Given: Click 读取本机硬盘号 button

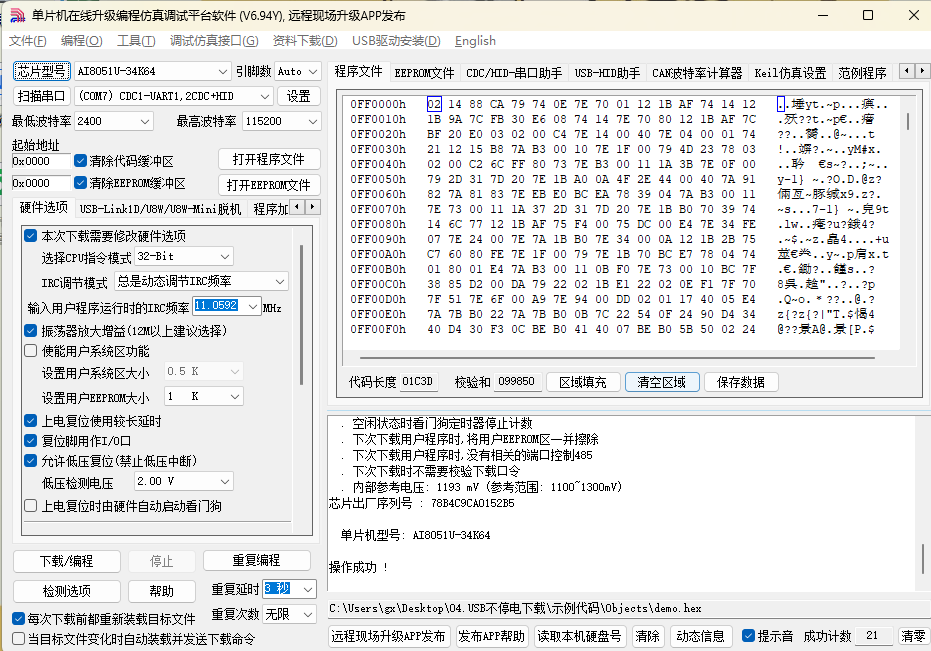Looking at the screenshot, I should [580, 636].
